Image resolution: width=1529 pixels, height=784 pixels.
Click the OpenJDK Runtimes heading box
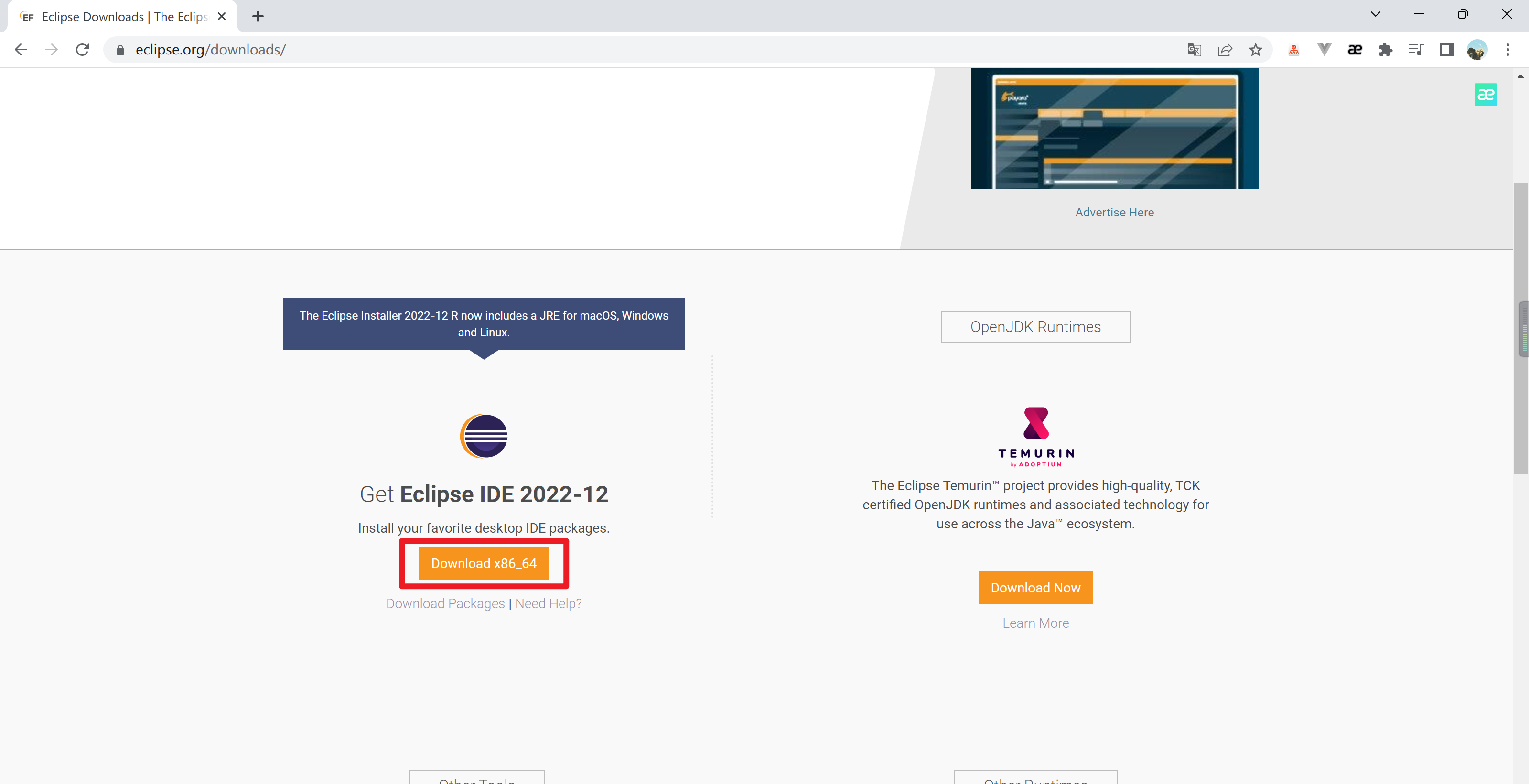tap(1036, 327)
